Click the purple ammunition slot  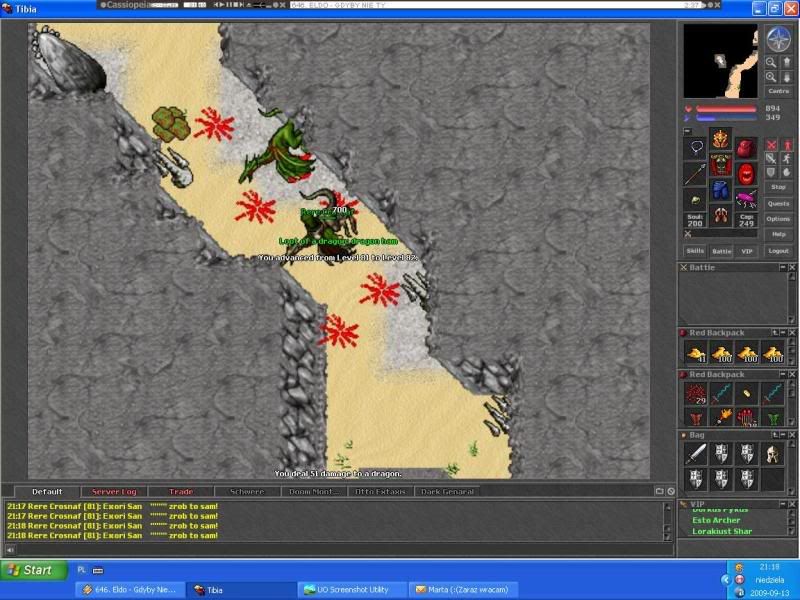(x=746, y=200)
